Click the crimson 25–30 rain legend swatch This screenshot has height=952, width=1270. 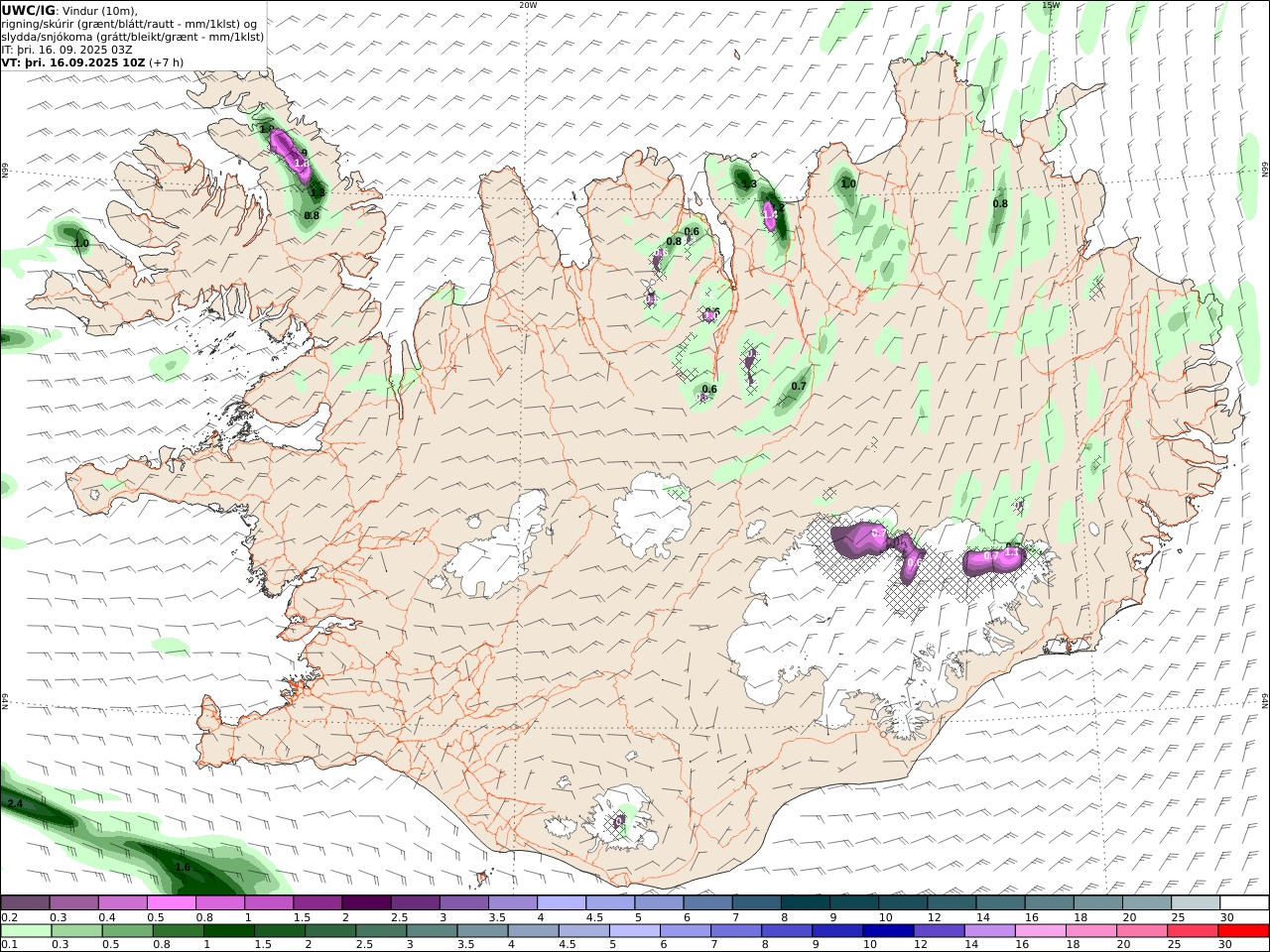pos(1192,931)
